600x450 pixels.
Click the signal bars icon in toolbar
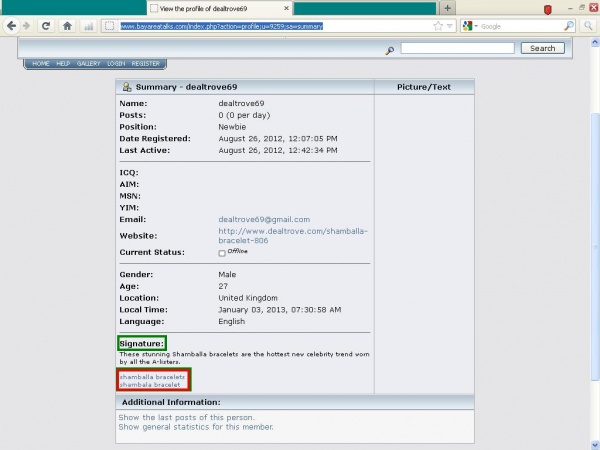tap(89, 26)
